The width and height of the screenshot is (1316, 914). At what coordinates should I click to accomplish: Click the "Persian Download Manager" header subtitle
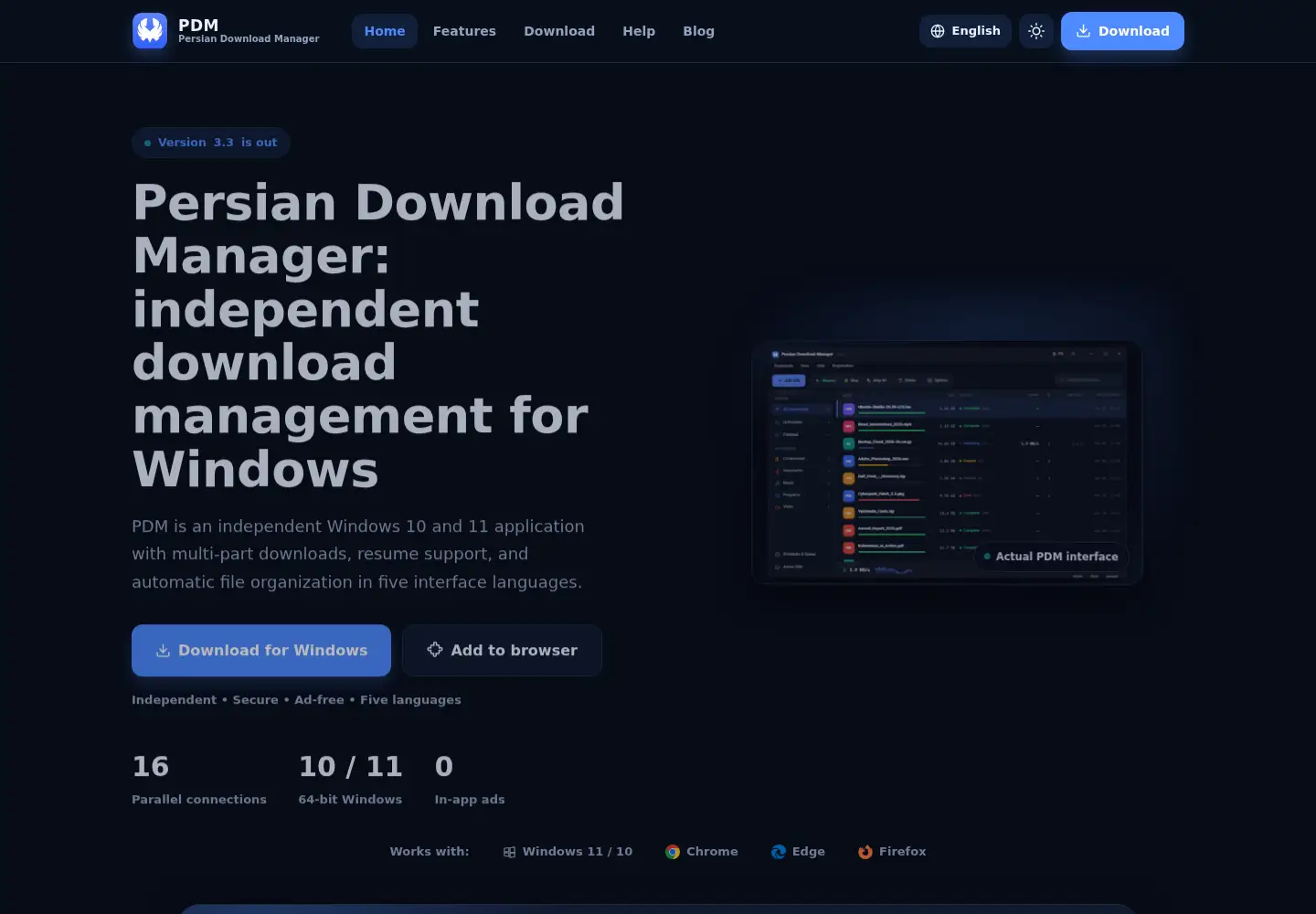click(x=249, y=39)
